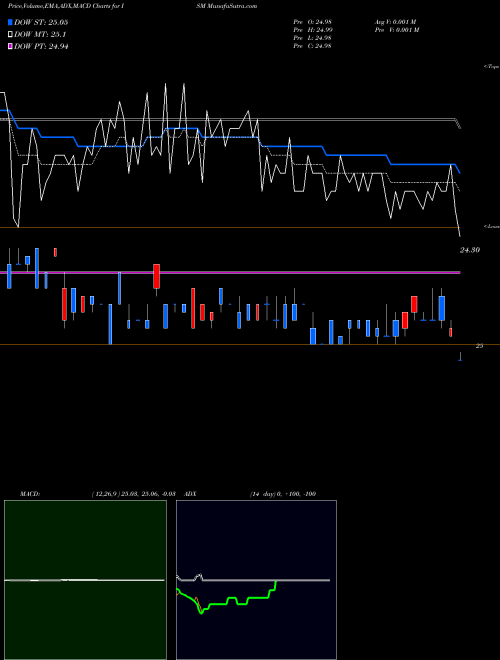Click the blue DOW ST legend swatch

(11, 22)
